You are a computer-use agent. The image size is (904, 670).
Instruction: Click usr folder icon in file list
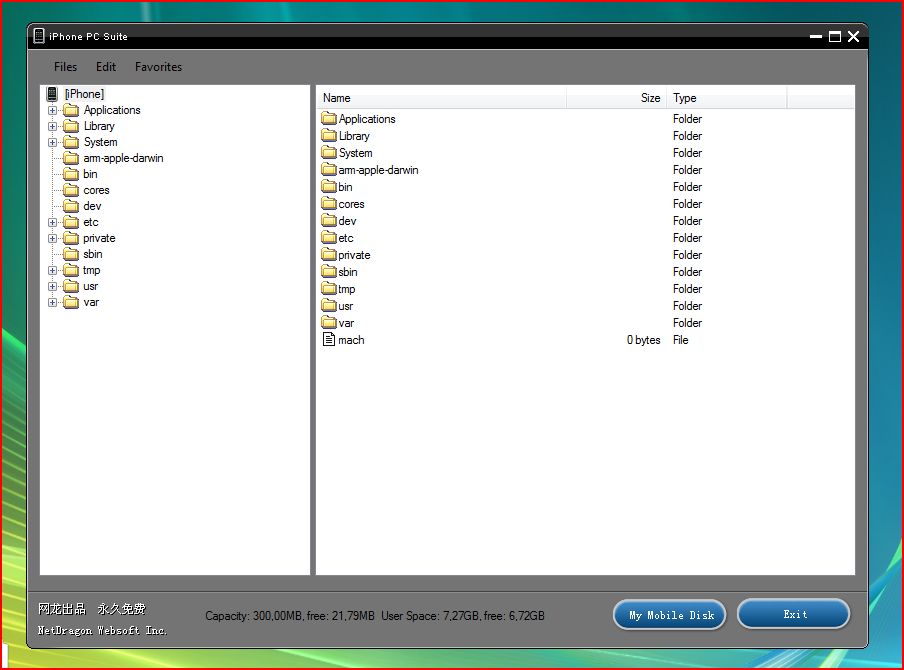tap(329, 306)
